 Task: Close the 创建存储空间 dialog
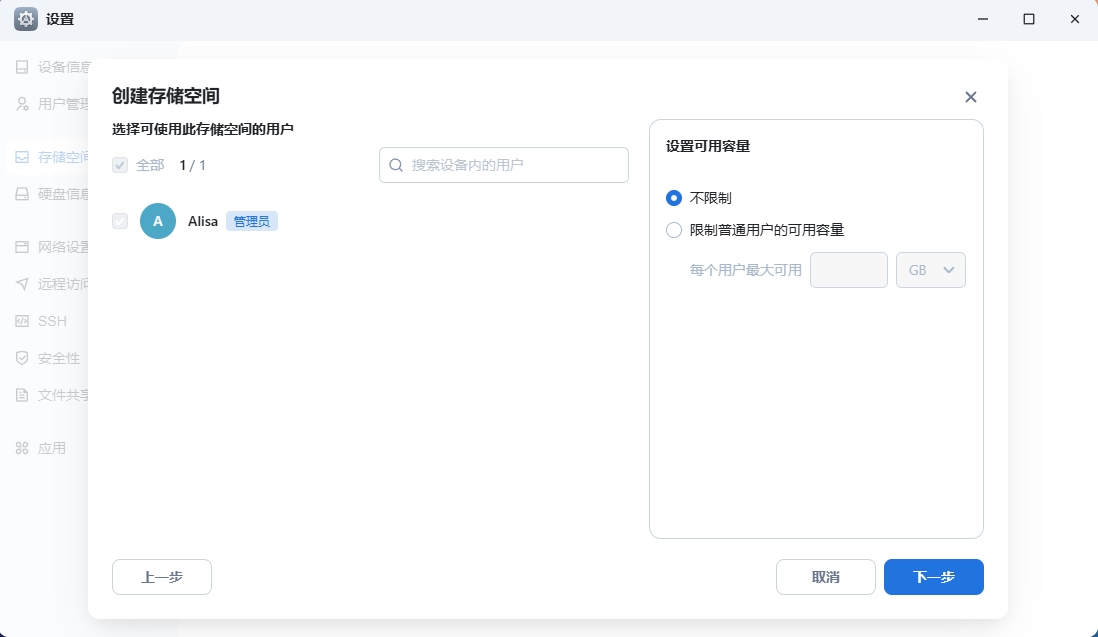coord(970,97)
